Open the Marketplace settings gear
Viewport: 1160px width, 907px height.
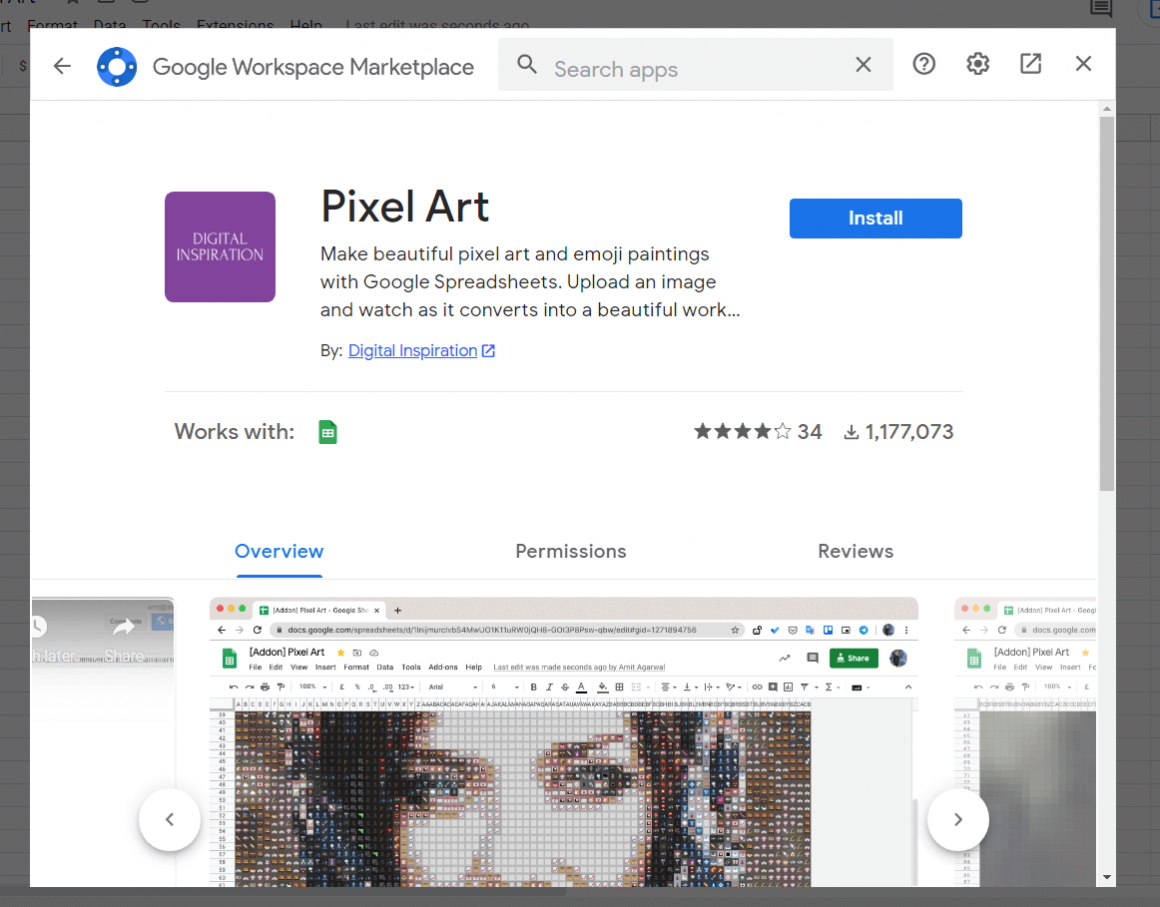coord(977,63)
